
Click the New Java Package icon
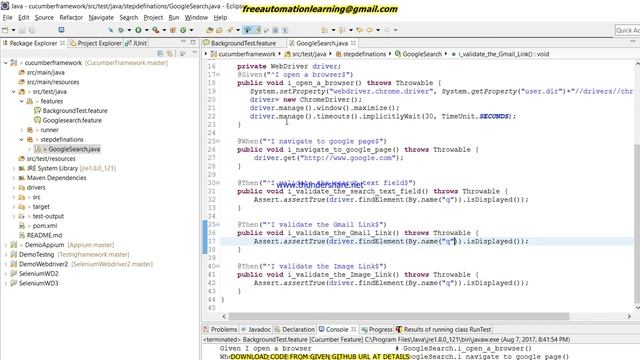[173, 30]
